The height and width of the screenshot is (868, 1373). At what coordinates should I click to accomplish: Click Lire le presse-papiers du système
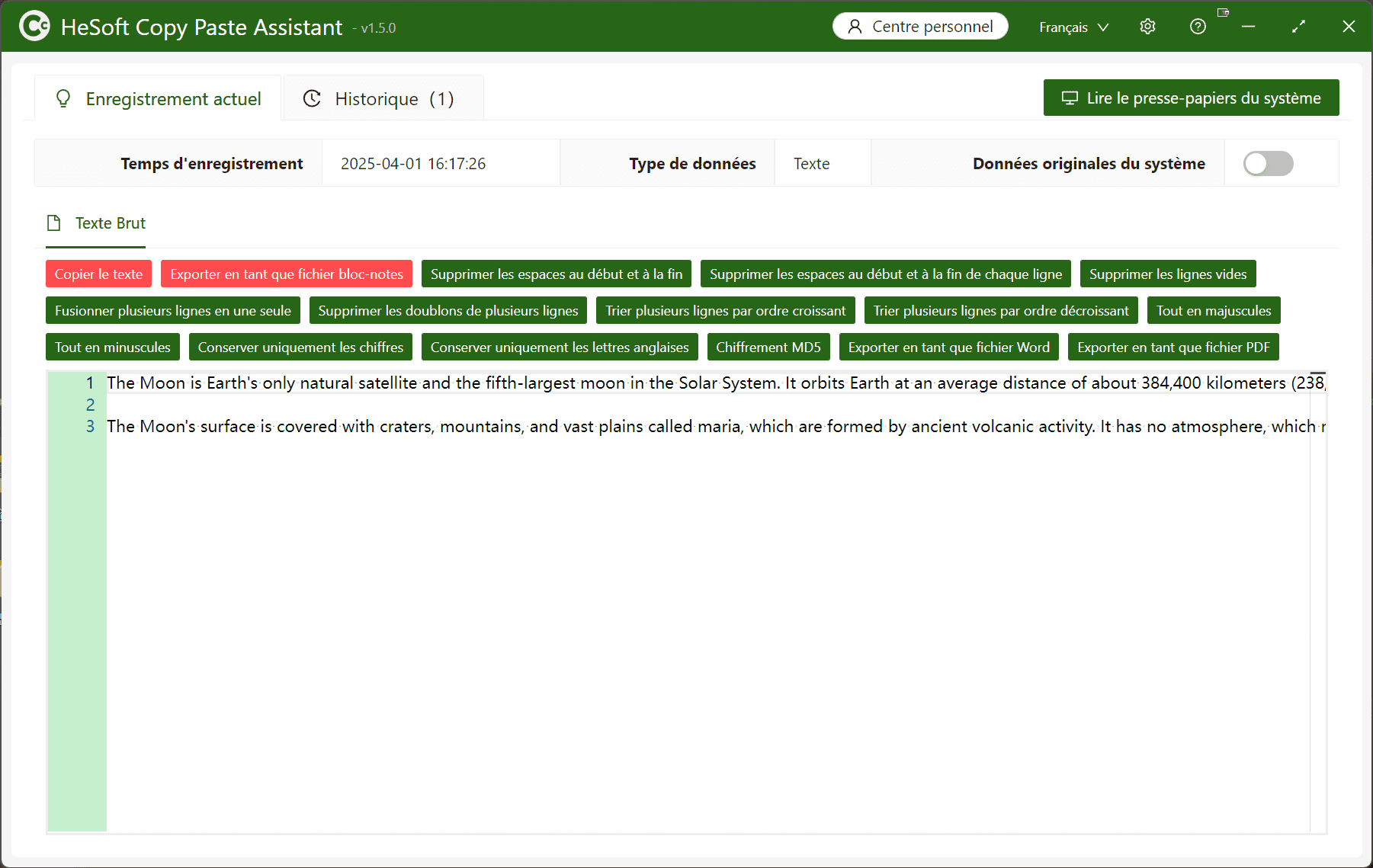click(1191, 98)
